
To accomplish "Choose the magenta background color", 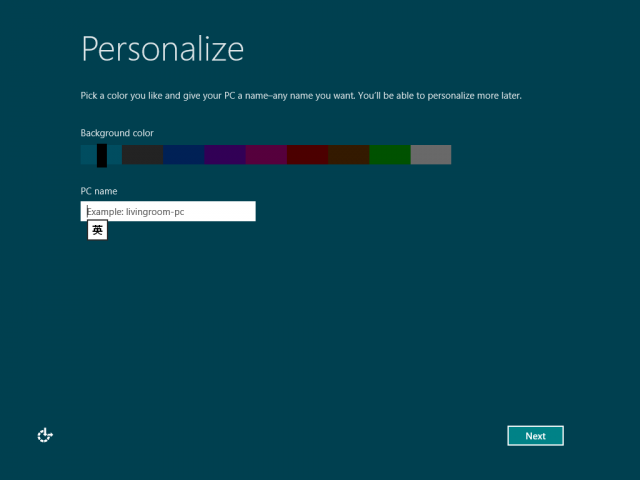I will coord(266,155).
